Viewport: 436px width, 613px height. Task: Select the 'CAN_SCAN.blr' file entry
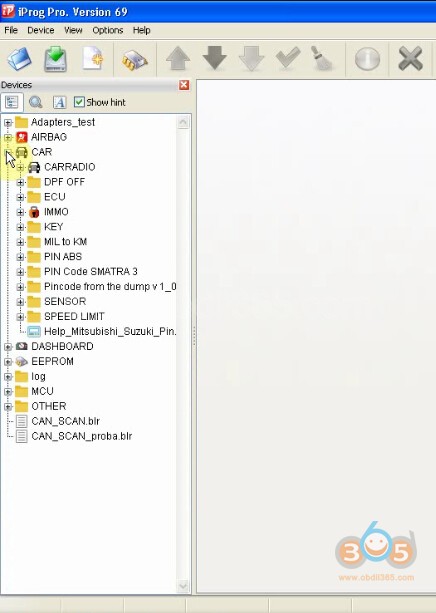coord(65,421)
